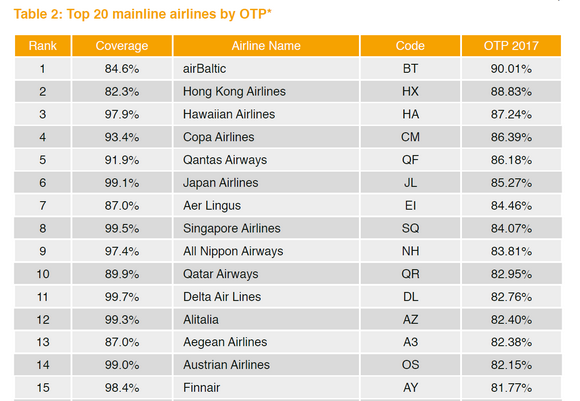The height and width of the screenshot is (401, 580).
Task: Click Delta Air Lines OTP 82.76%
Action: 511,297
